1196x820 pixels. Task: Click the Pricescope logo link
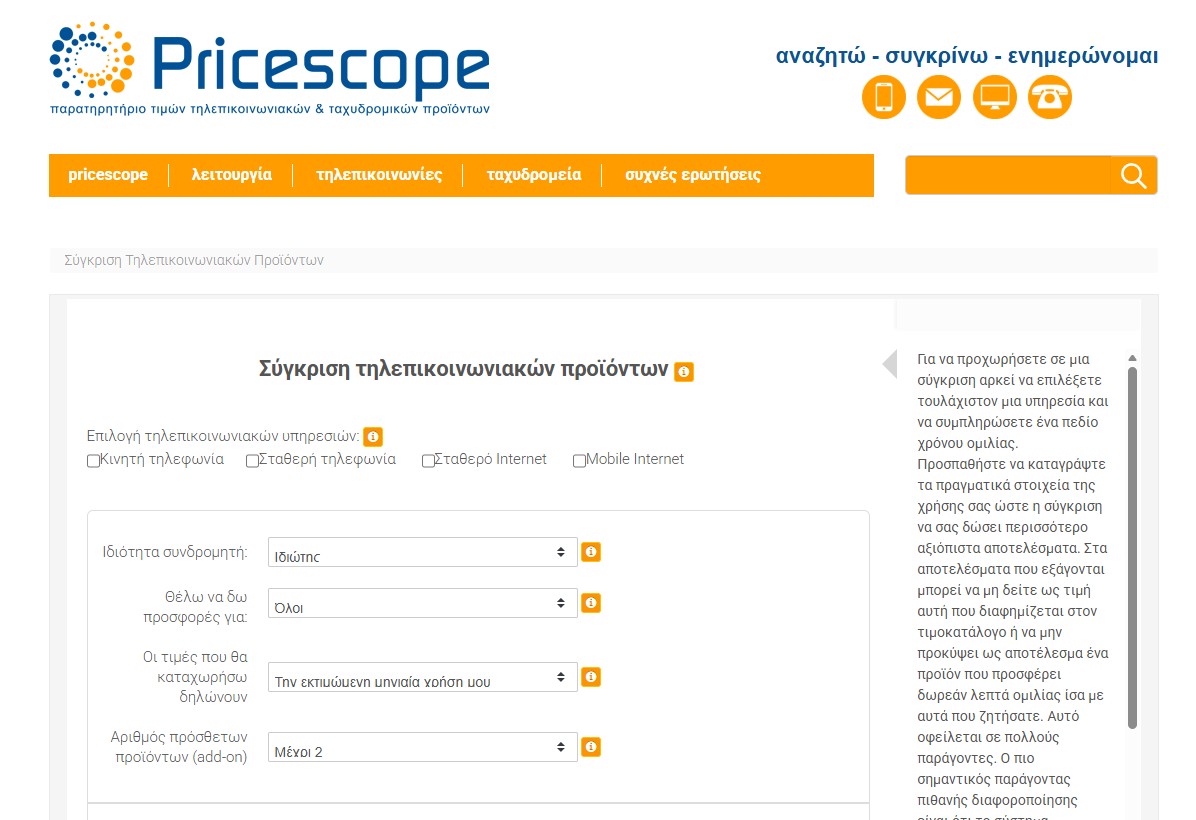[x=270, y=68]
